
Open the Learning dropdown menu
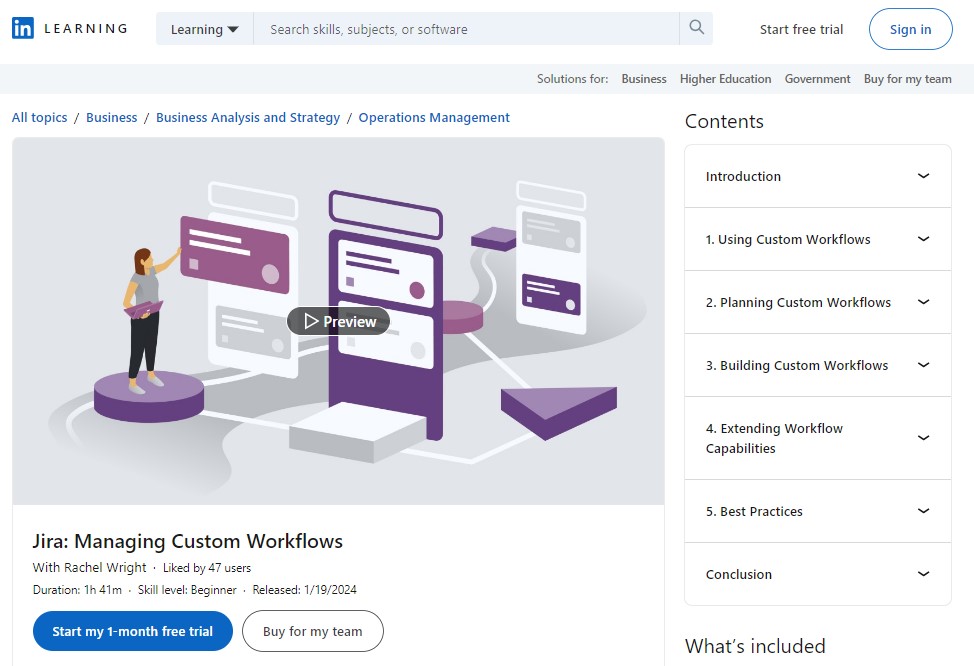click(204, 29)
